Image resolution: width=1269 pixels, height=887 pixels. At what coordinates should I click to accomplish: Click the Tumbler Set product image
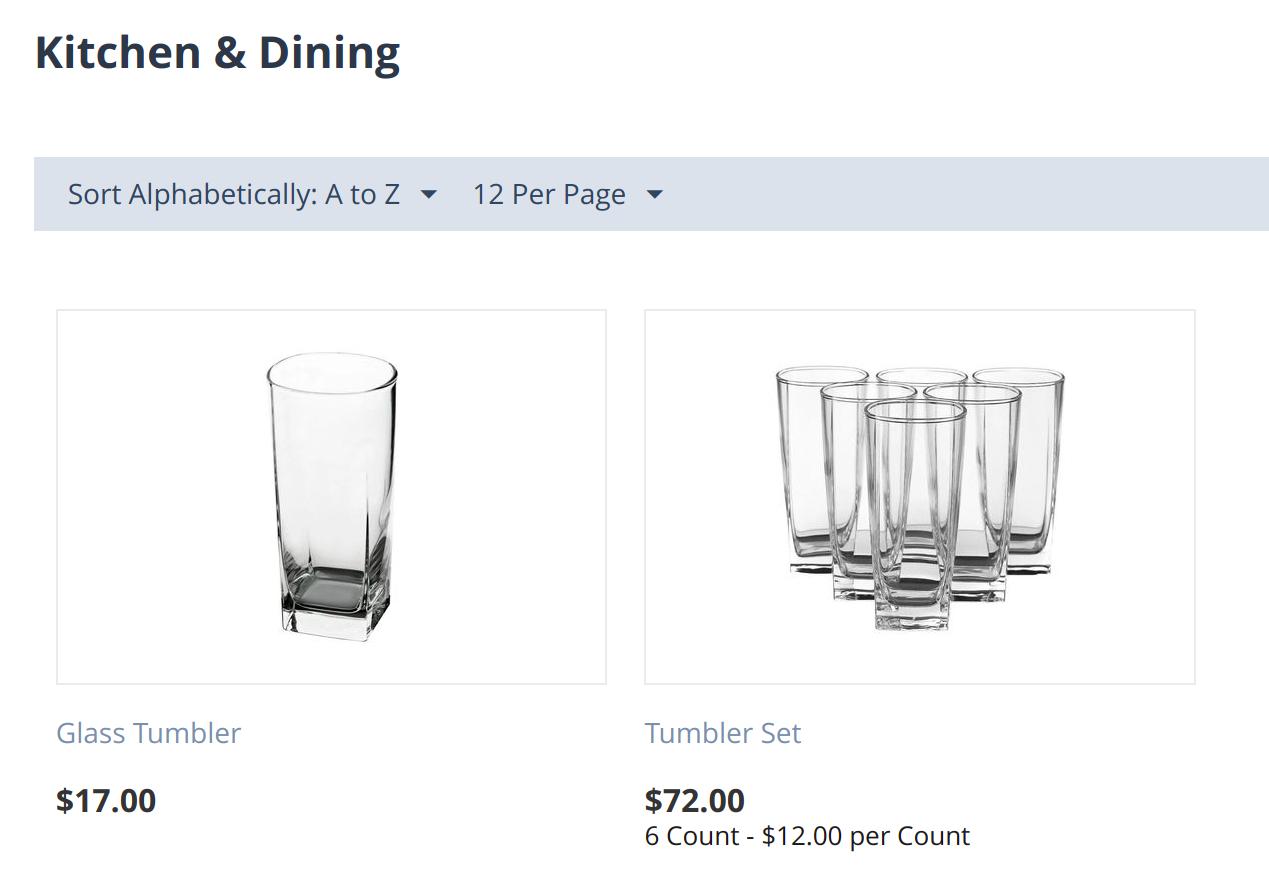coord(920,497)
